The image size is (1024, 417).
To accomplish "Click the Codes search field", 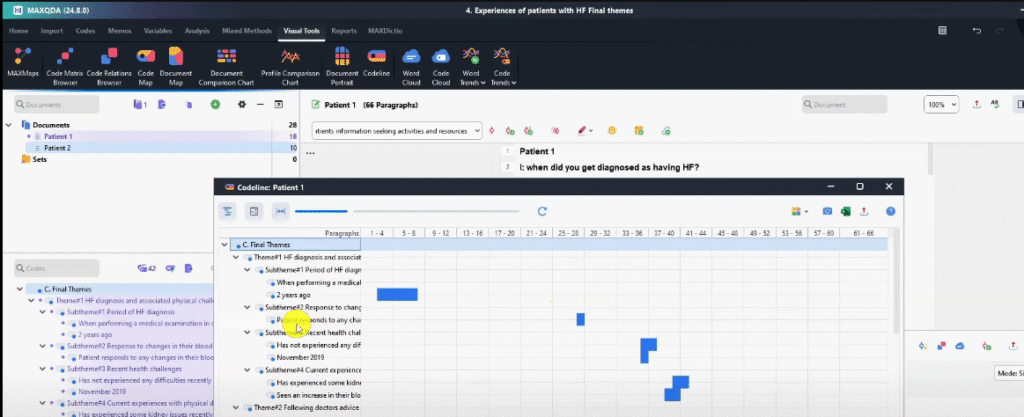I will click(57, 268).
